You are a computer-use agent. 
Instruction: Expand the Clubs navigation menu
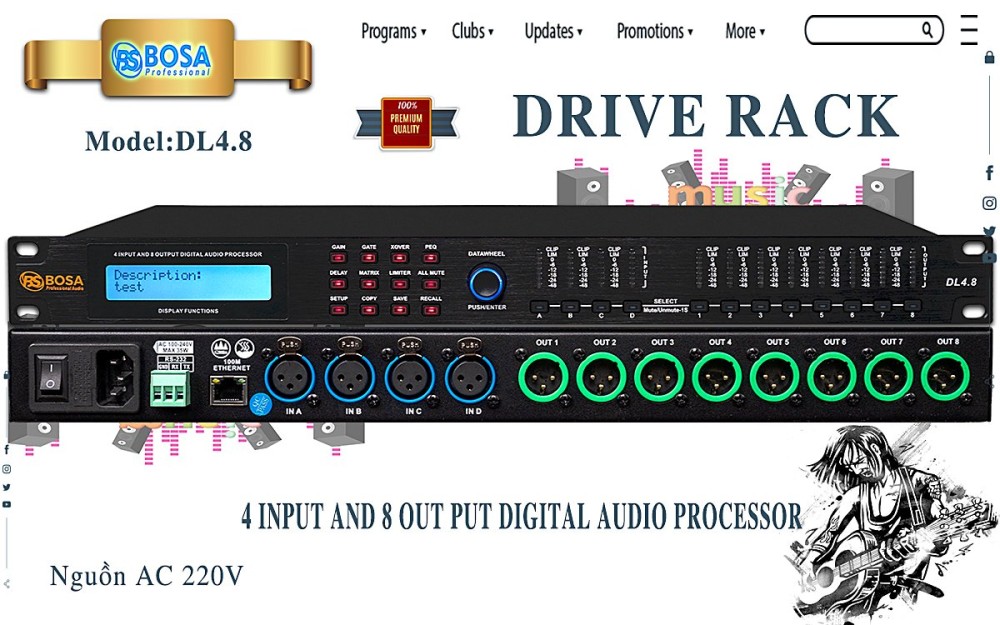pos(473,31)
